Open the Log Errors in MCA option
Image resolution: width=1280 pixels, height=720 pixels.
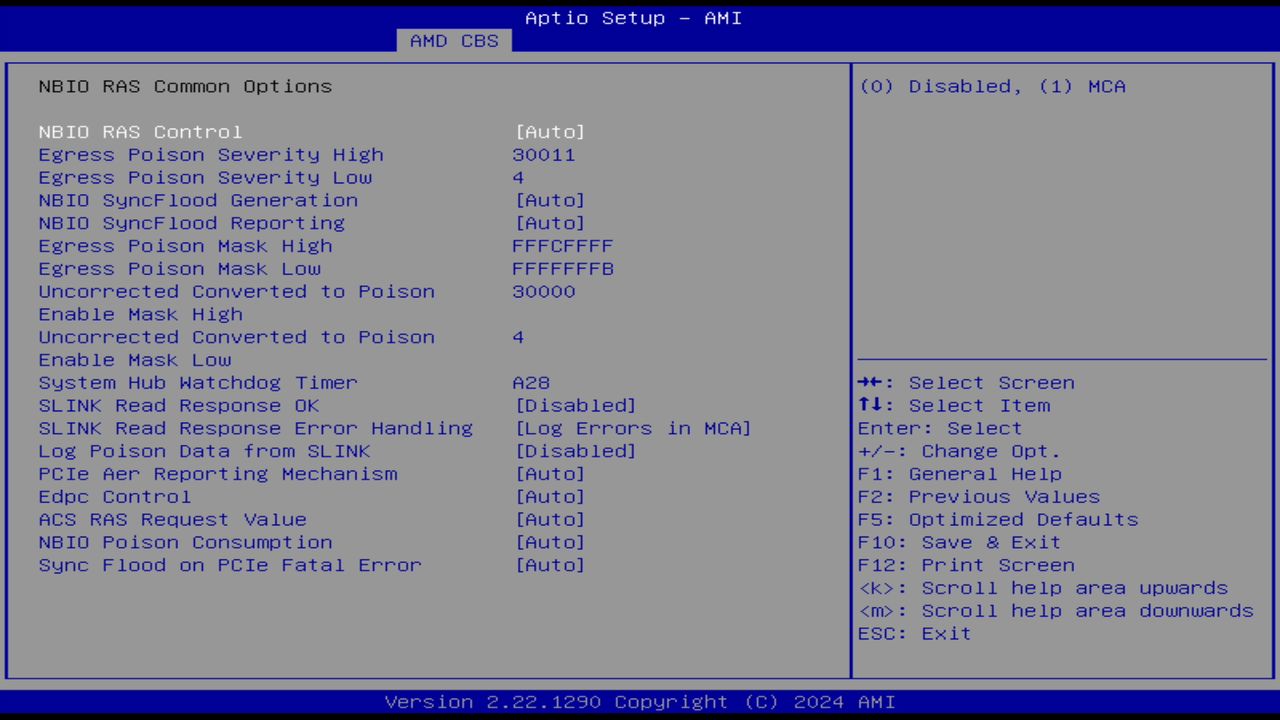click(633, 428)
